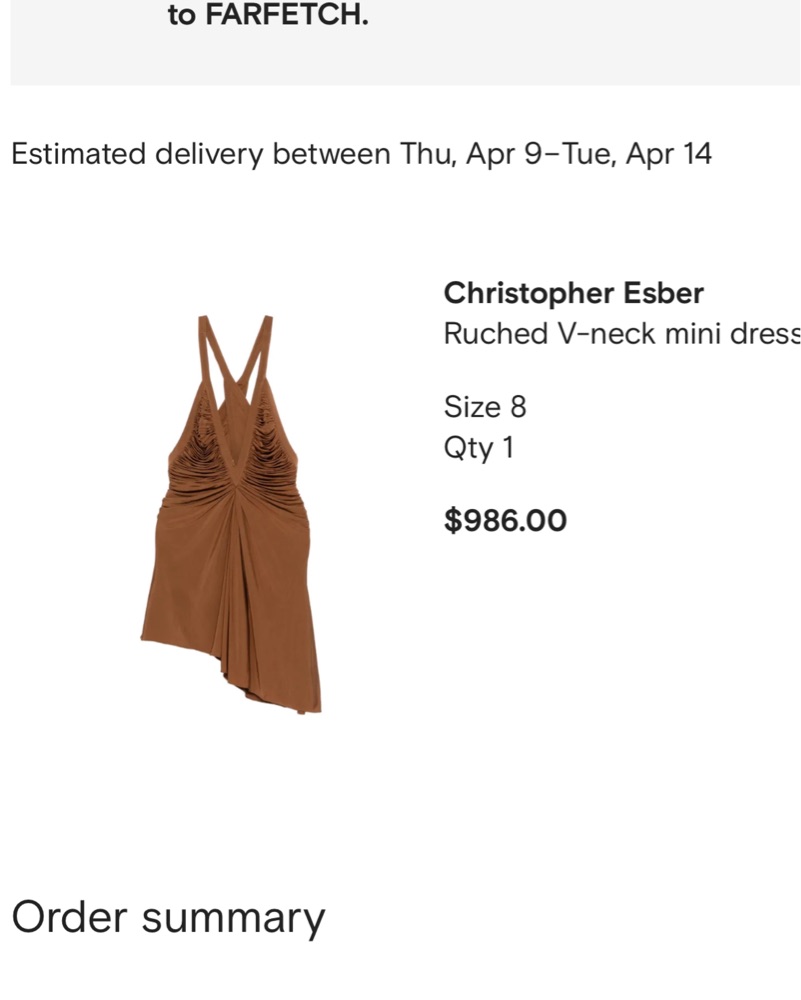Click the Christopher Esber brand name
This screenshot has height=1000, width=801.
(x=573, y=294)
